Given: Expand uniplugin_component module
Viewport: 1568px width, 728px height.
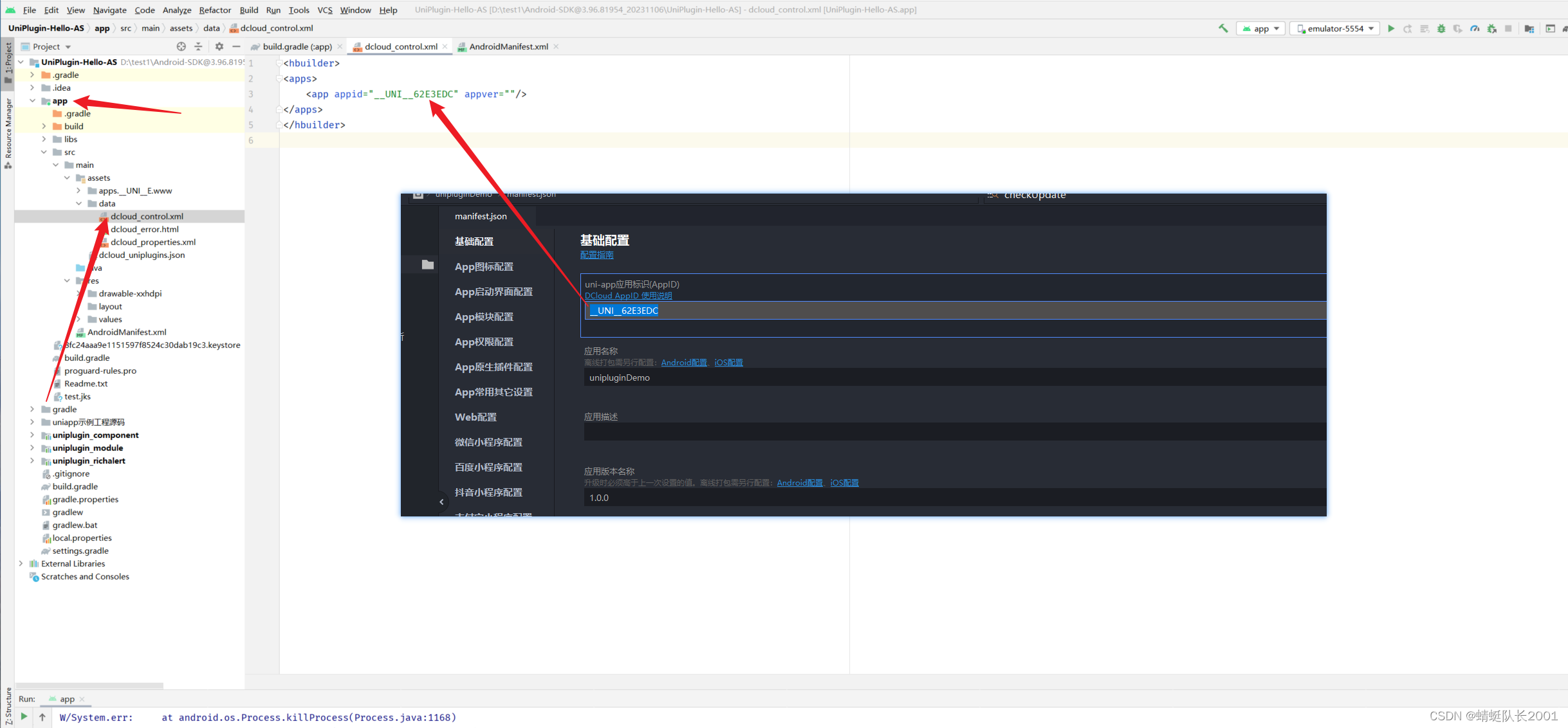Looking at the screenshot, I should [32, 435].
